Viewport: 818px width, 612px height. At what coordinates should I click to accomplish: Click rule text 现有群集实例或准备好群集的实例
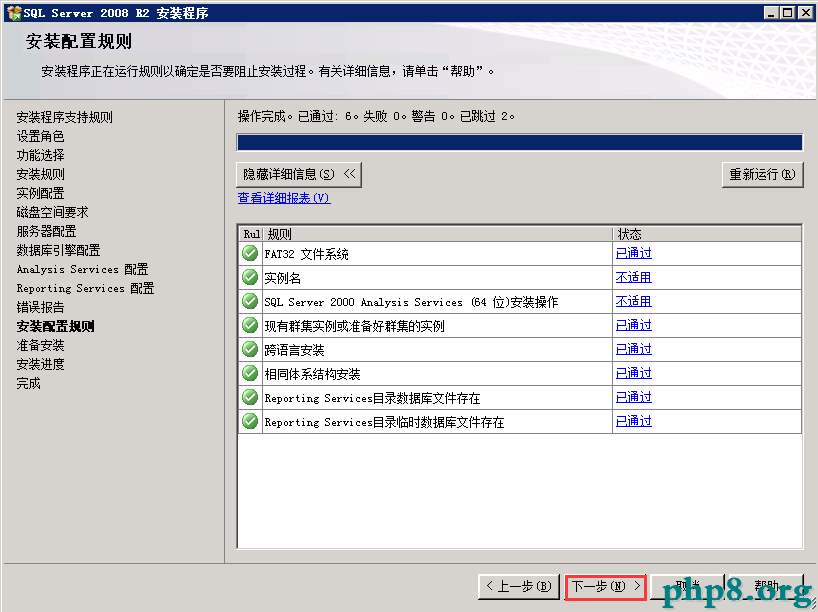point(354,326)
